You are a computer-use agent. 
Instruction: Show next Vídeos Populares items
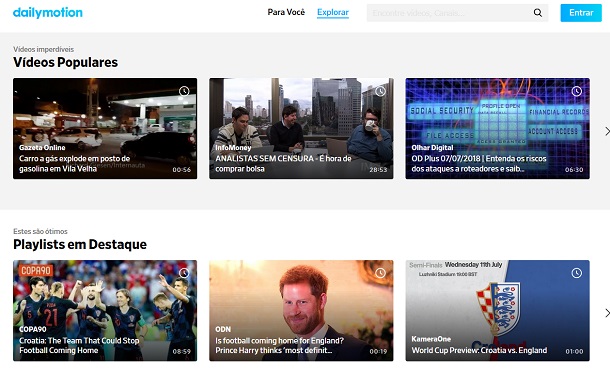coord(607,131)
